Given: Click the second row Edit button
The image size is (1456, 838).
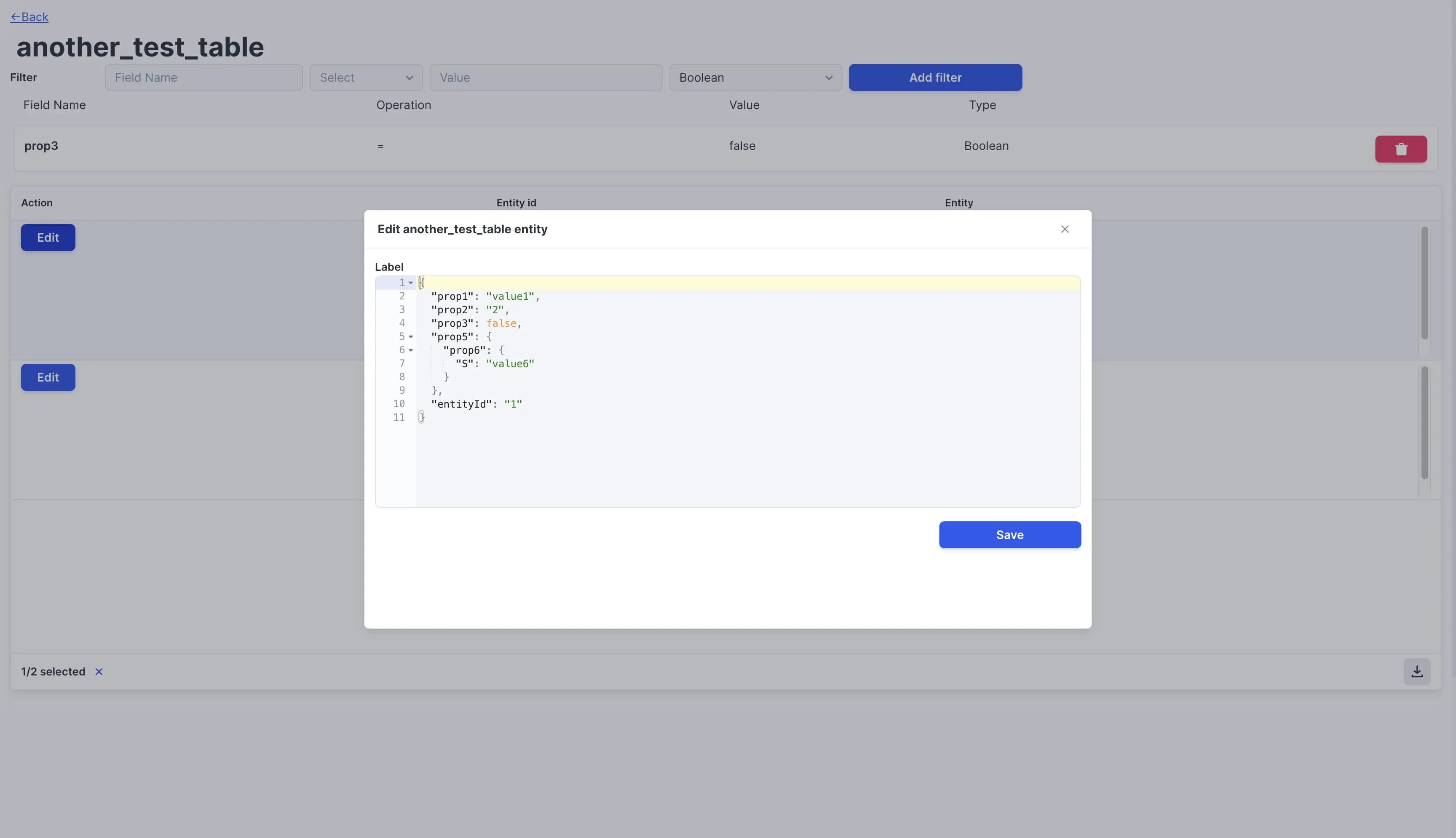Looking at the screenshot, I should coord(48,378).
